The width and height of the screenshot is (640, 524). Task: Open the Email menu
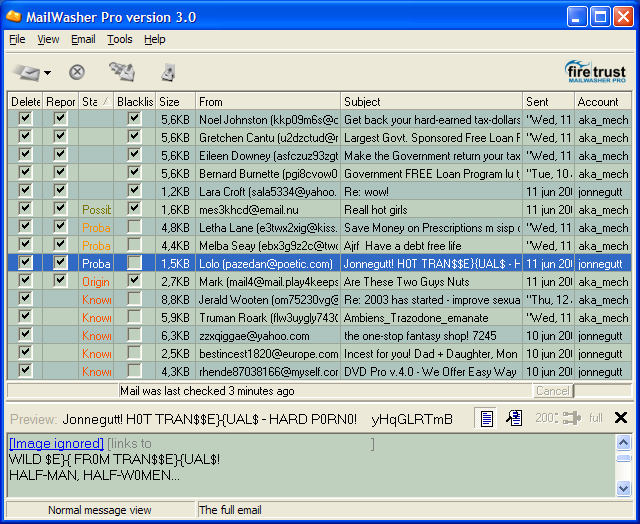coord(83,39)
